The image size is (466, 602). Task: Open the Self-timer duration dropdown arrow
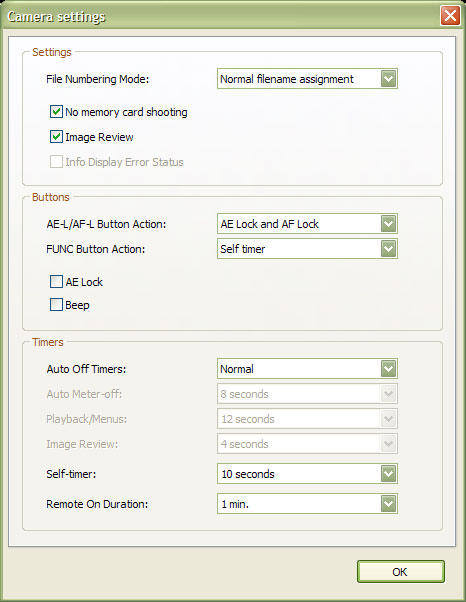click(x=388, y=474)
